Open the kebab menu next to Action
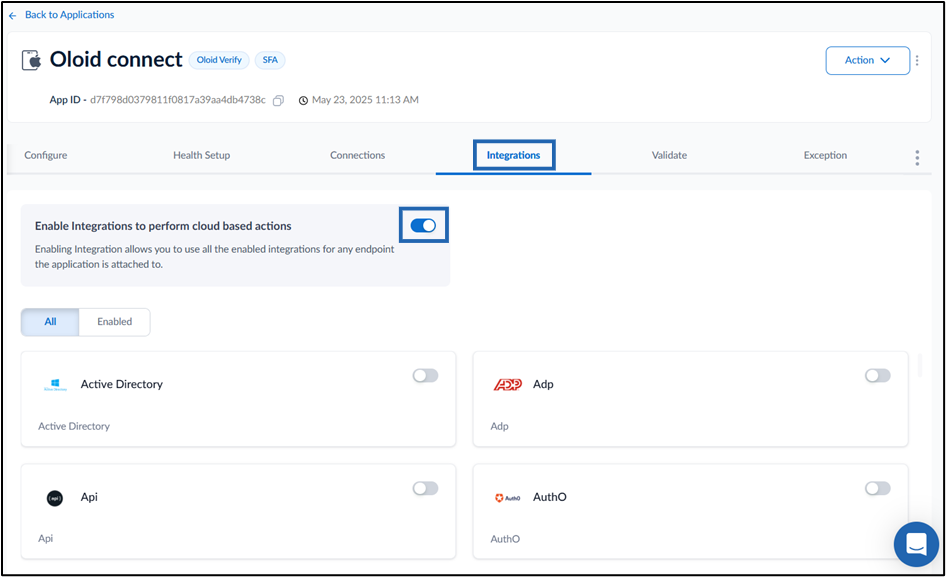This screenshot has height=577, width=946. pos(917,60)
